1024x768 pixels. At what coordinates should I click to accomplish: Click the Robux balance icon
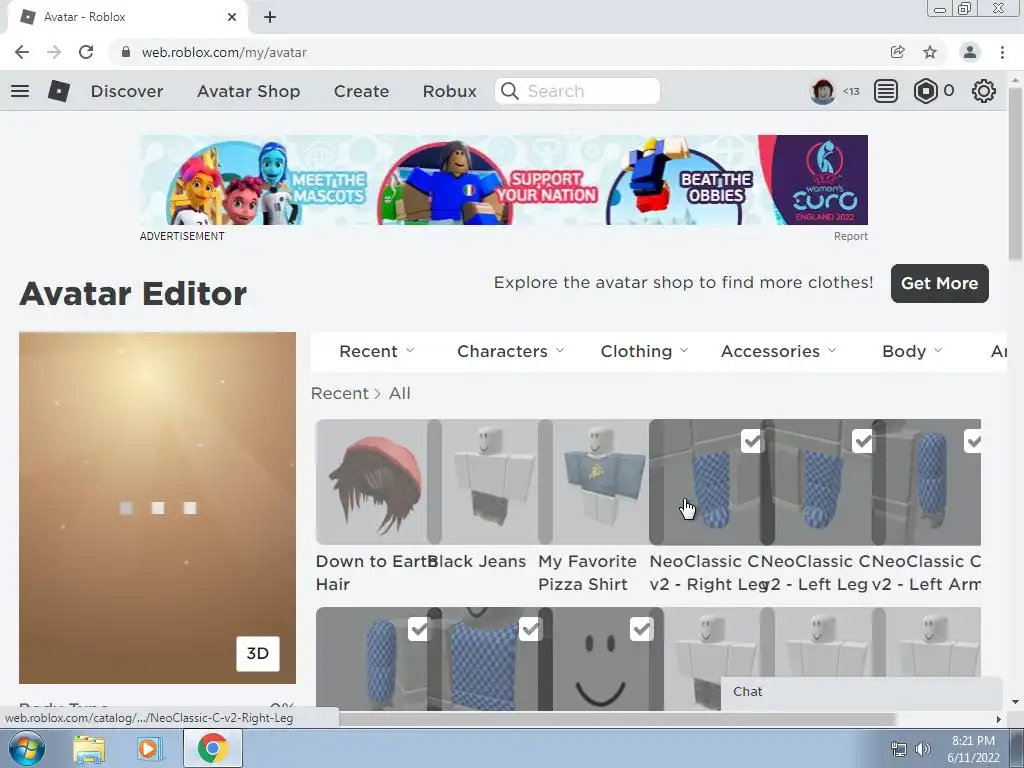[x=925, y=91]
